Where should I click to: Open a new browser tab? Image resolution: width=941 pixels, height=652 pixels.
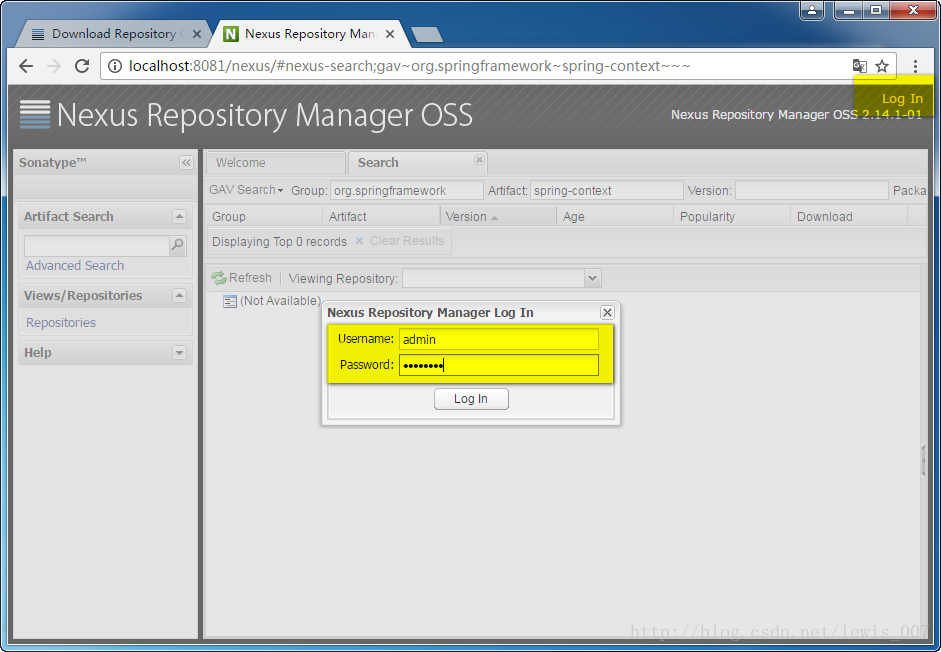427,35
